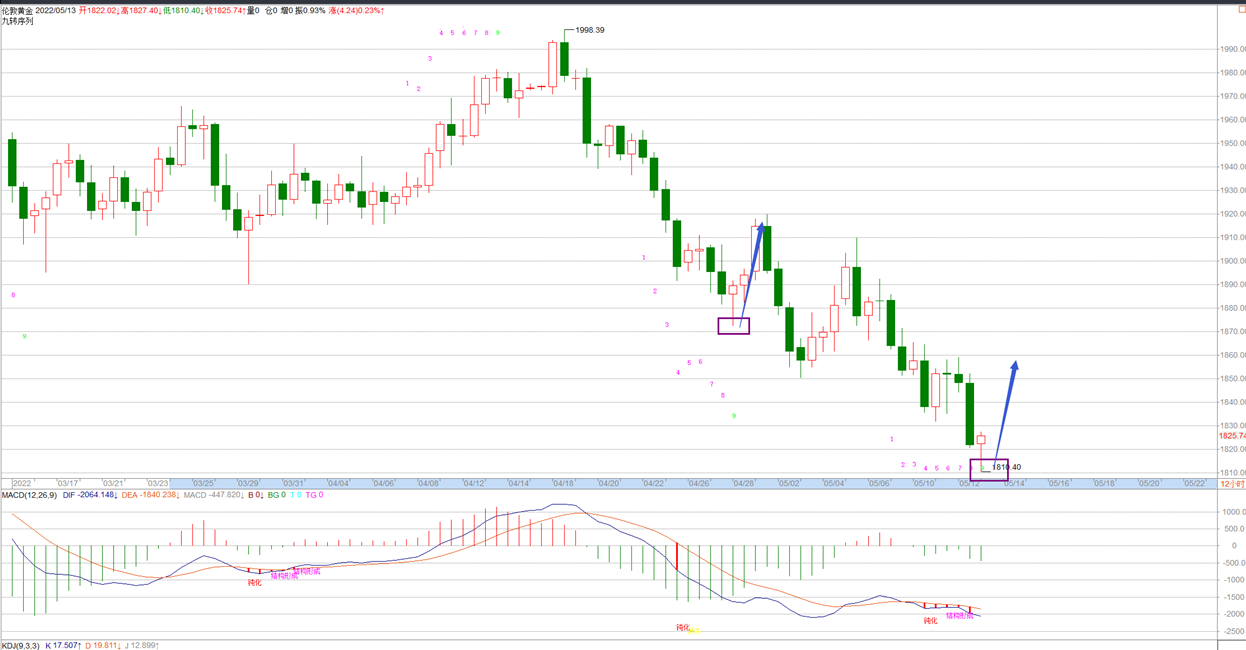Open the KDJ(9,3,3) indicator label
The height and width of the screenshot is (650, 1246).
20,645
